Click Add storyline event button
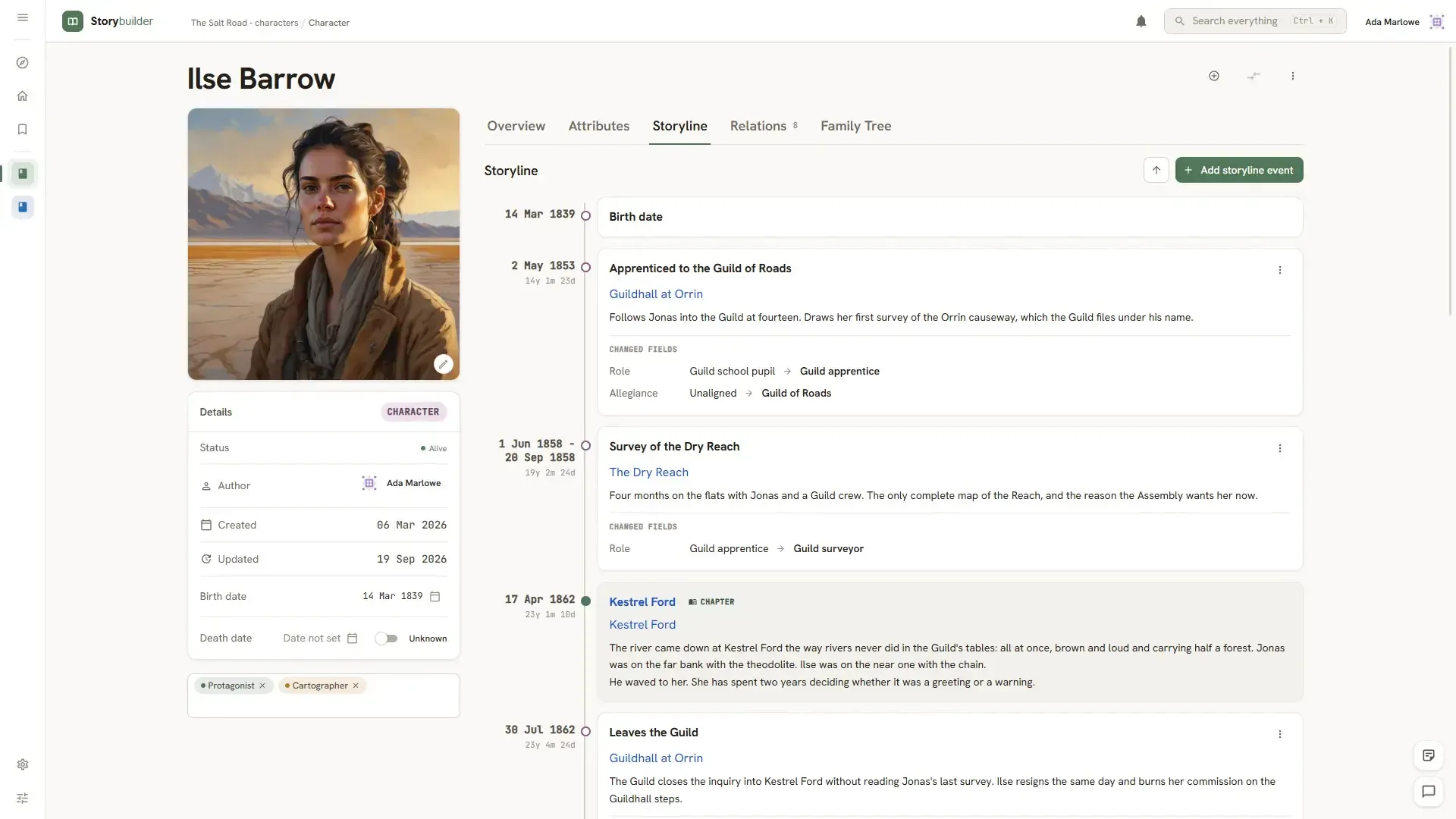1456x819 pixels. [1239, 170]
